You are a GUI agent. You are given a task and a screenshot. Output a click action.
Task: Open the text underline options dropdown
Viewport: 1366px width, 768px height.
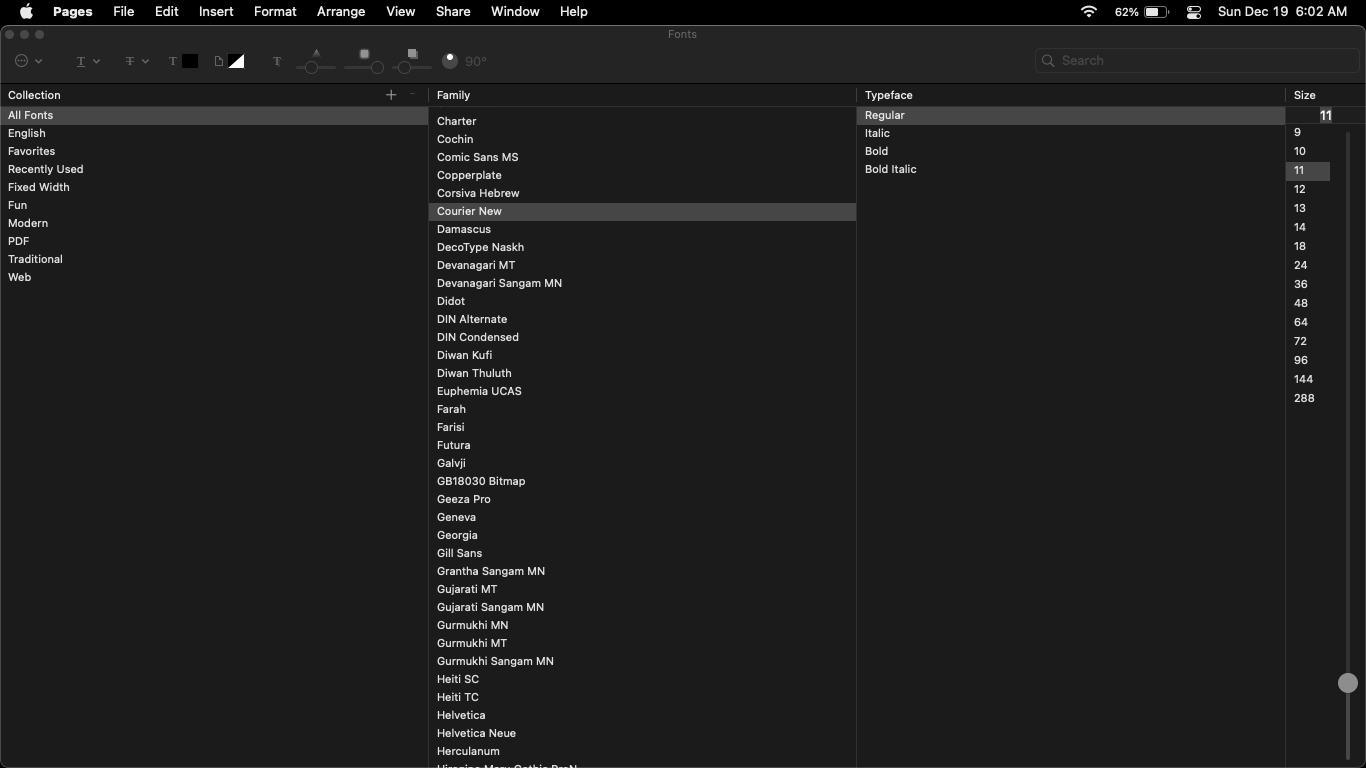pos(88,61)
